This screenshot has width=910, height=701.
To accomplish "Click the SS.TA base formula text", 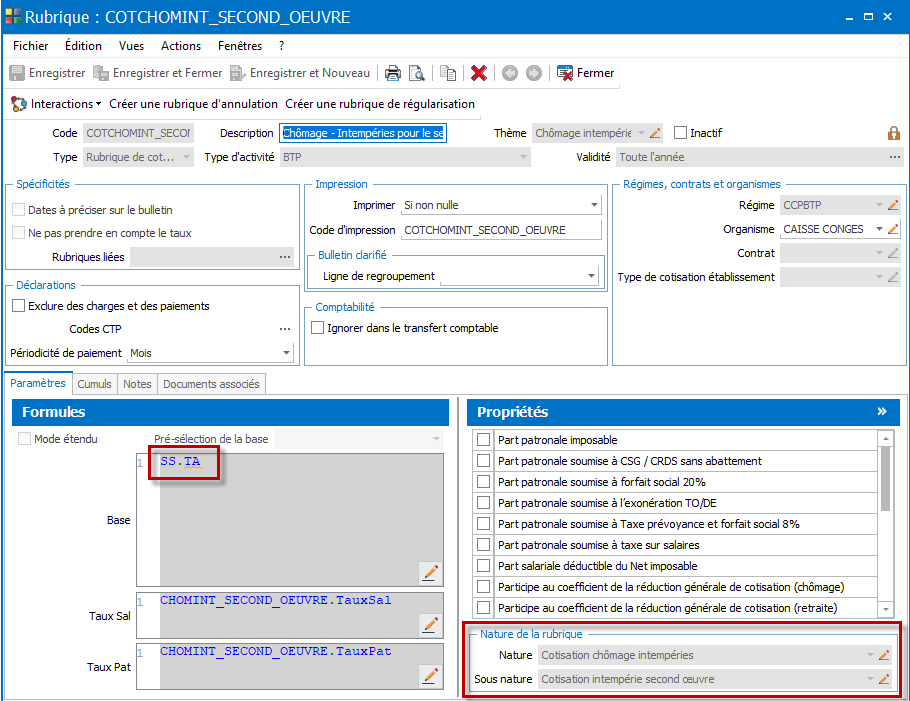I will tap(180, 461).
